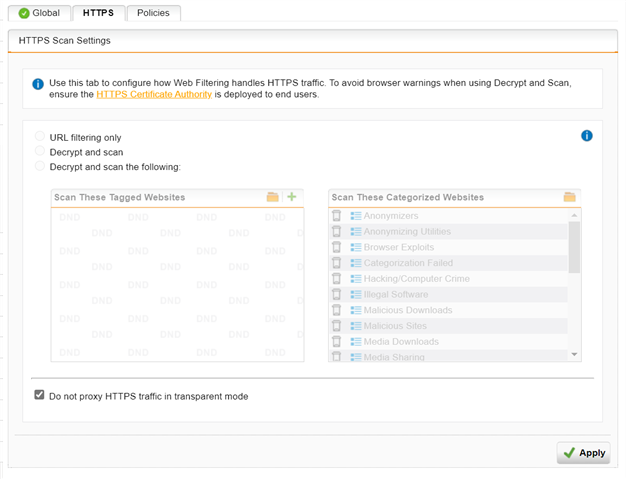
Task: Select the Categorization Failed entry
Action: [408, 263]
